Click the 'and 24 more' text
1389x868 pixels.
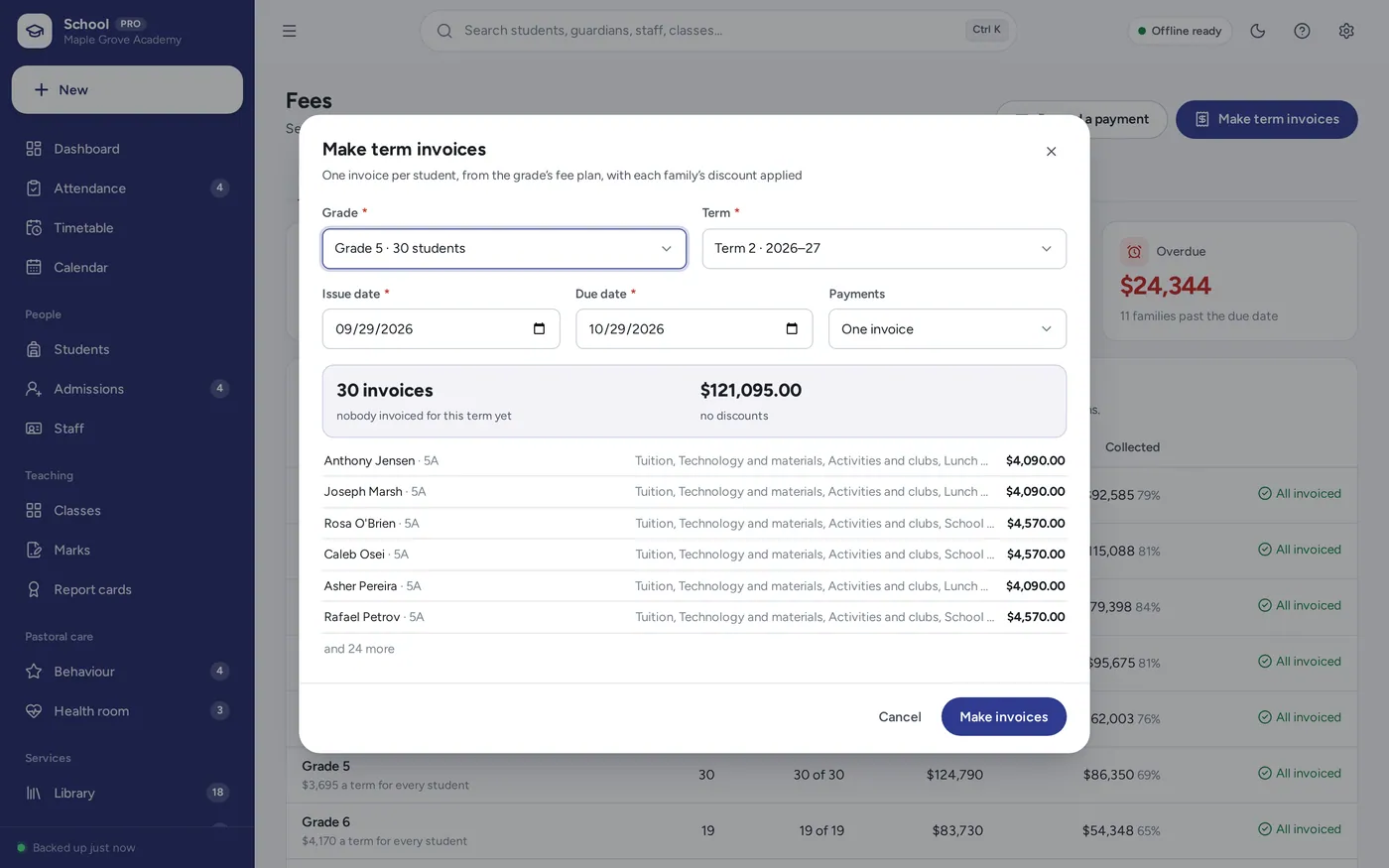(359, 649)
